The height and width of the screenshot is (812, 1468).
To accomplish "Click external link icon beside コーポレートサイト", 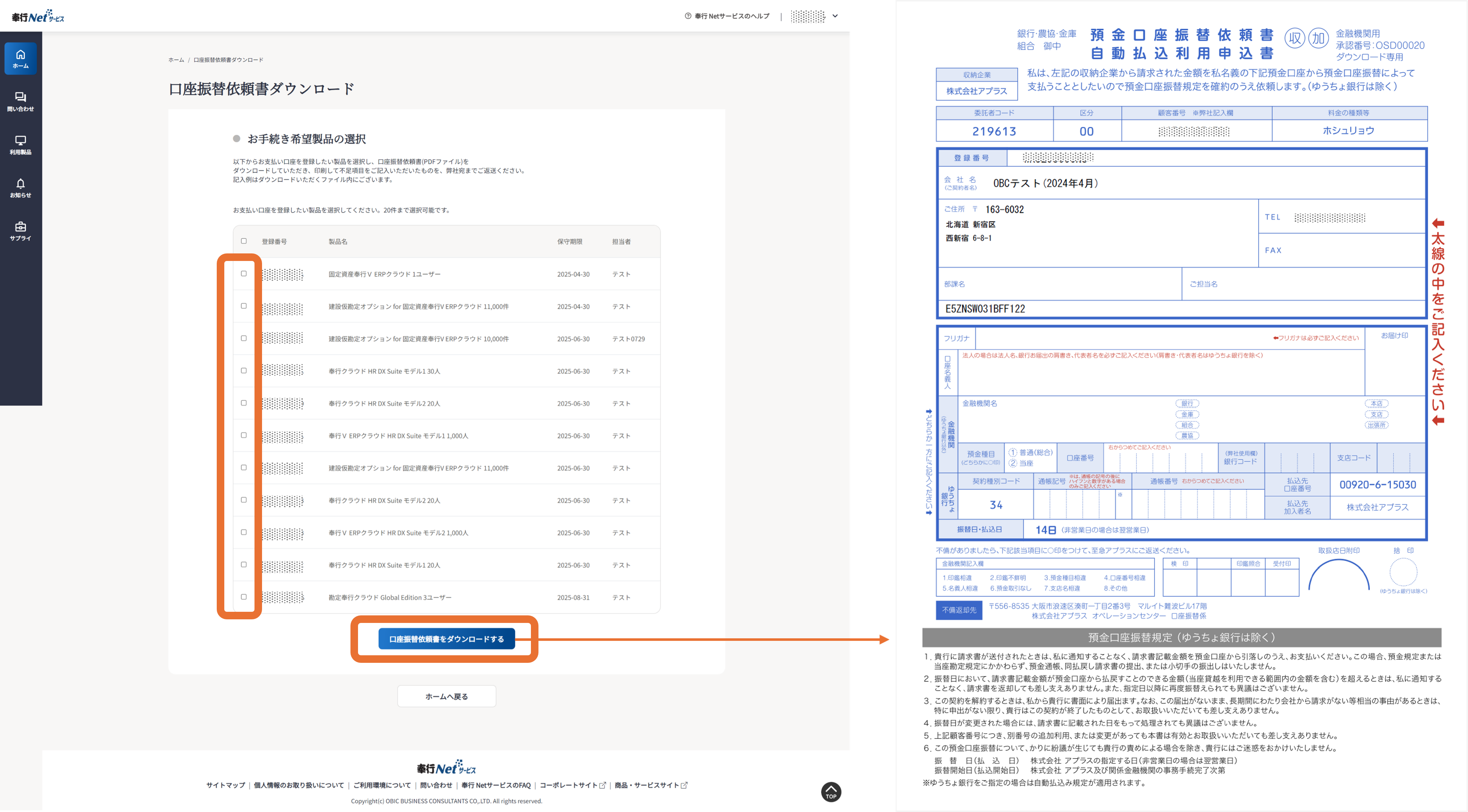I will click(x=602, y=785).
